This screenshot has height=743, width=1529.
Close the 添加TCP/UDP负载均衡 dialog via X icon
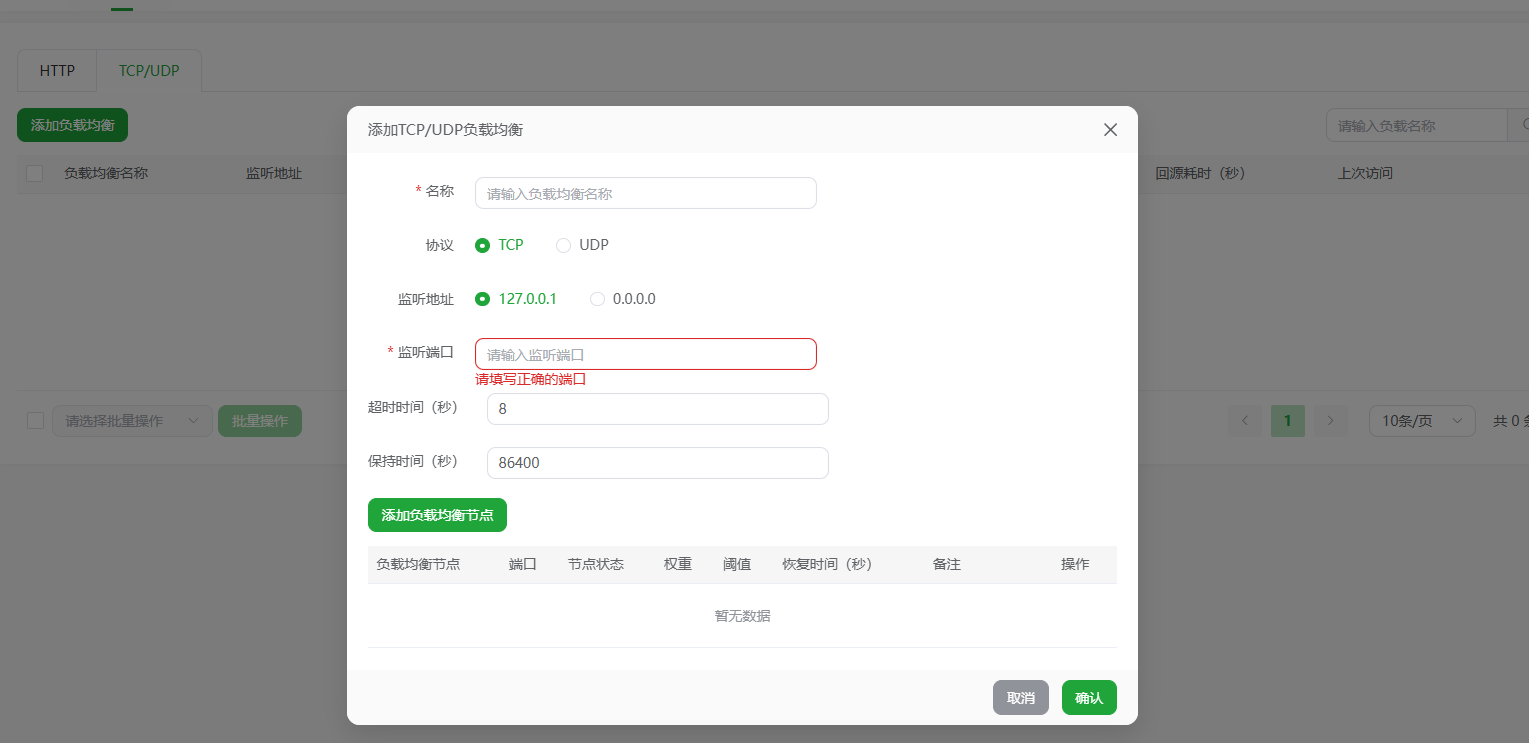pyautogui.click(x=1110, y=129)
